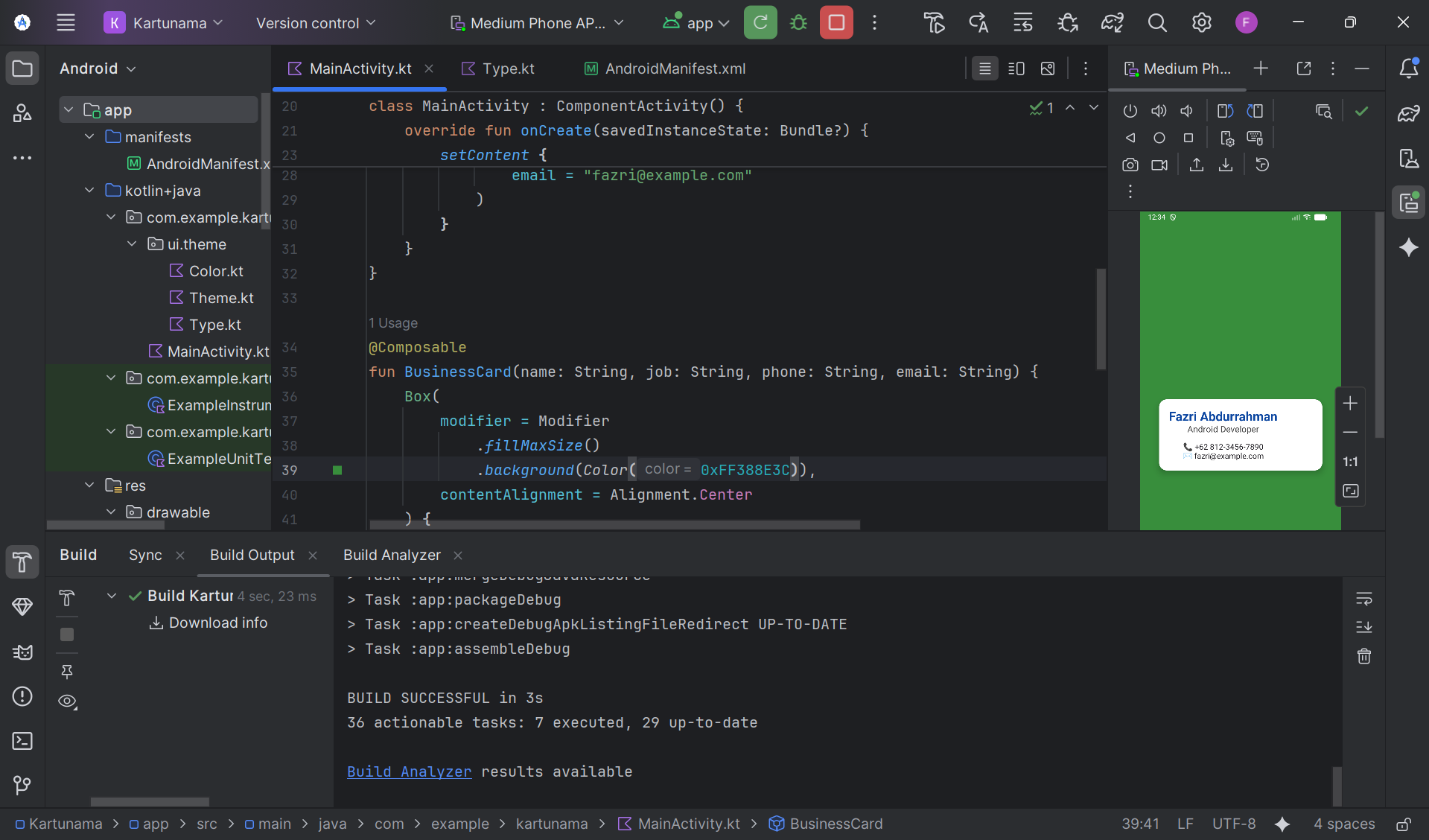The image size is (1429, 840).
Task: Switch to the Type.kt editor tab
Action: point(508,69)
